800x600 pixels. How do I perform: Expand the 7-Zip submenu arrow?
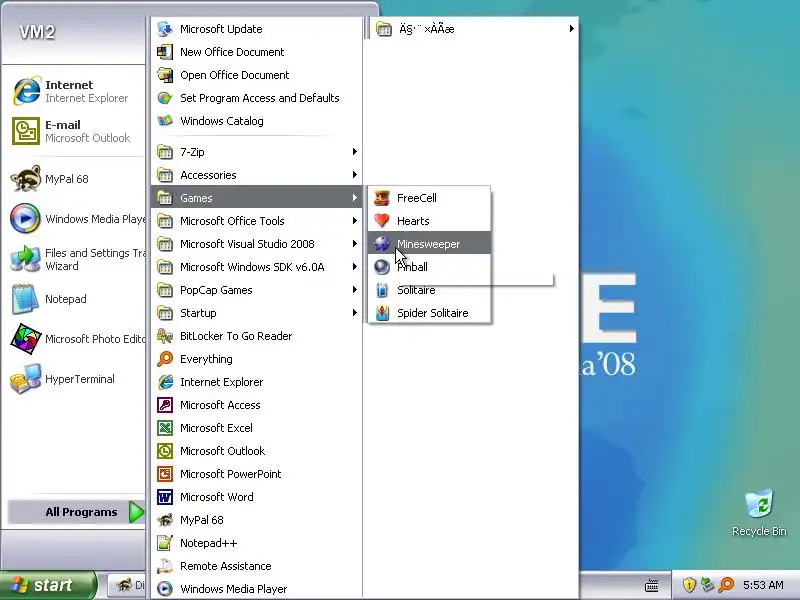pyautogui.click(x=354, y=152)
